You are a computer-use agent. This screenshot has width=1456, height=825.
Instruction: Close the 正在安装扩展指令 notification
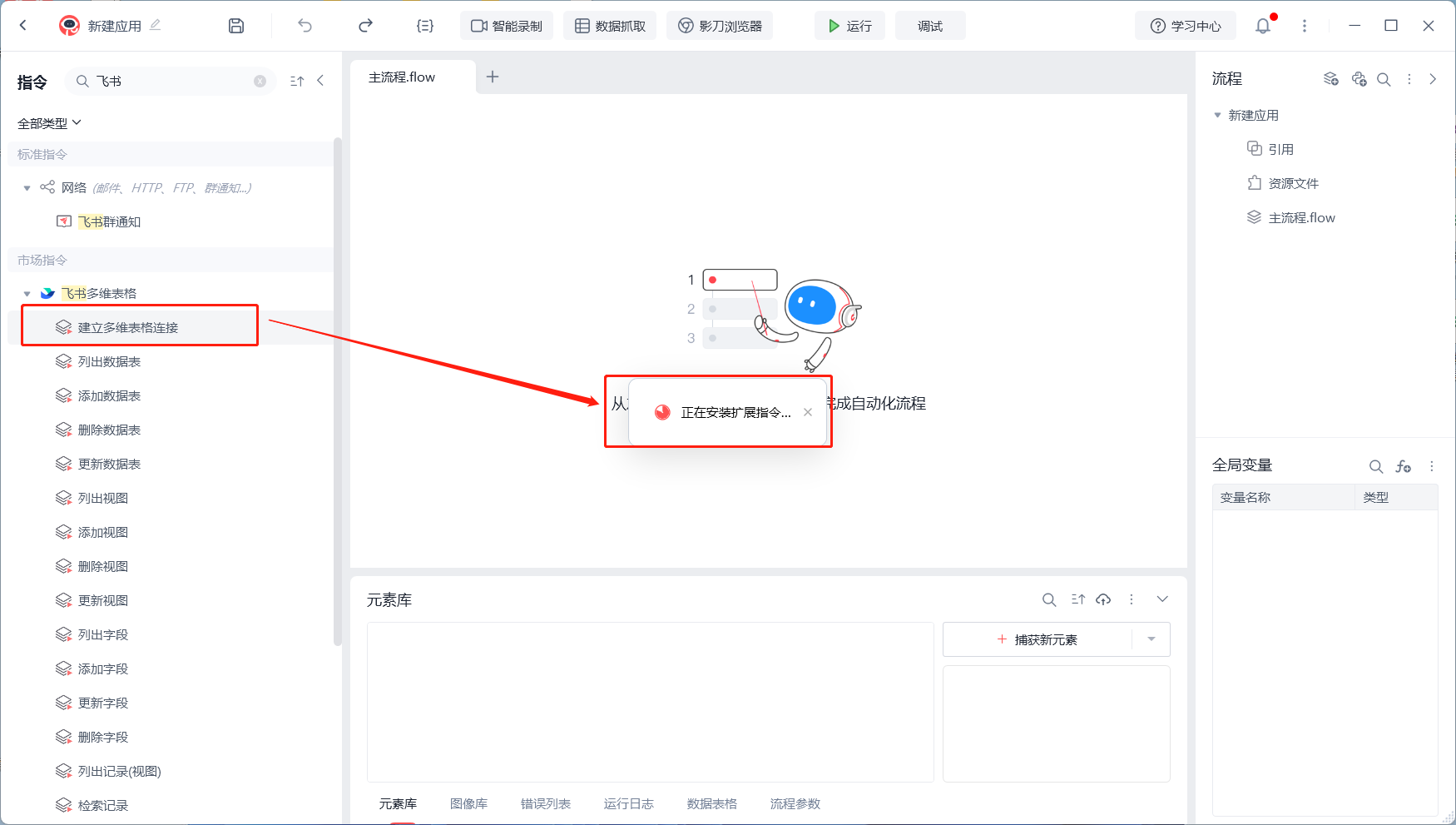click(808, 412)
